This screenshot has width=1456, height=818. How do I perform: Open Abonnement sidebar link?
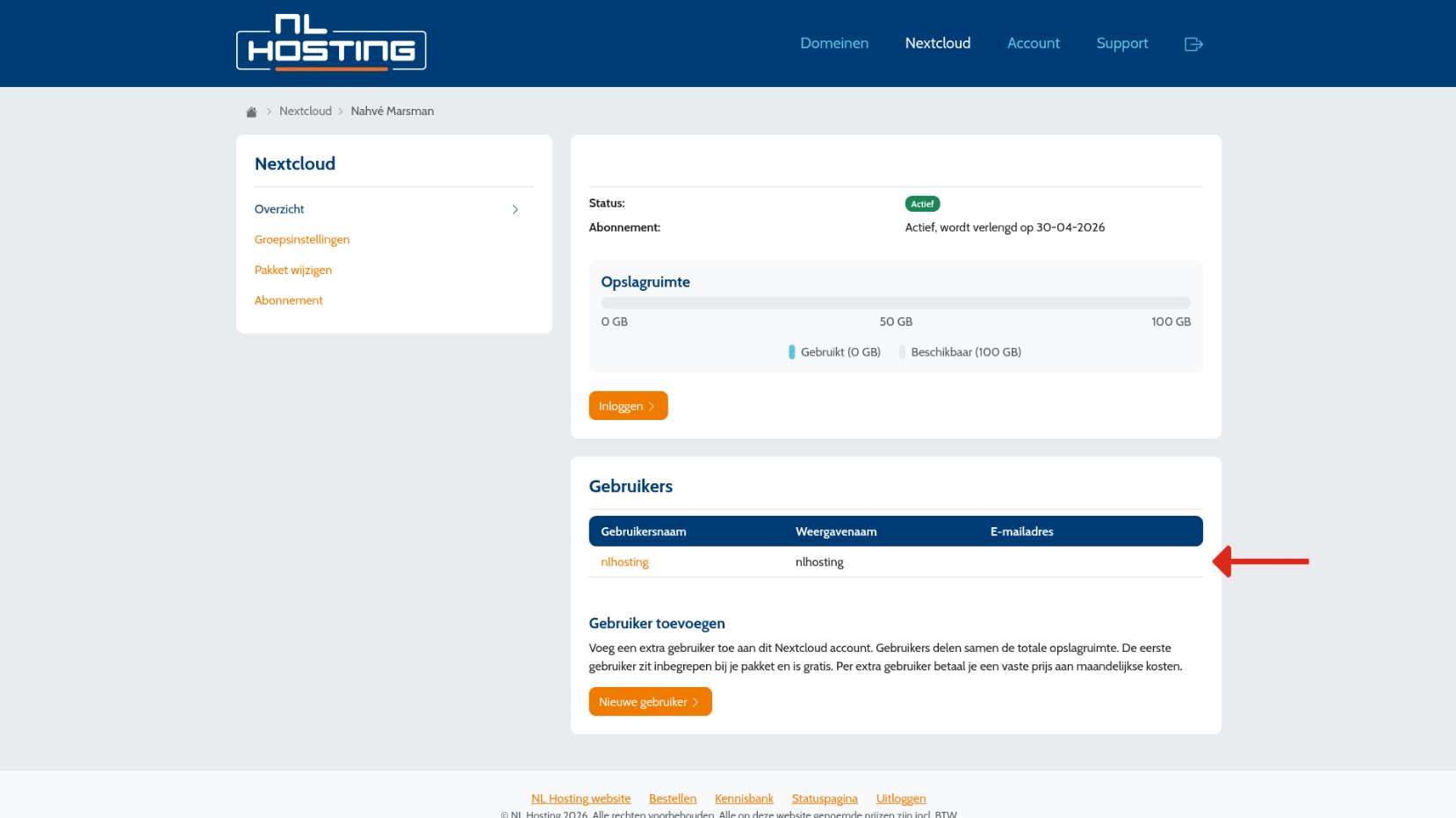coord(289,300)
